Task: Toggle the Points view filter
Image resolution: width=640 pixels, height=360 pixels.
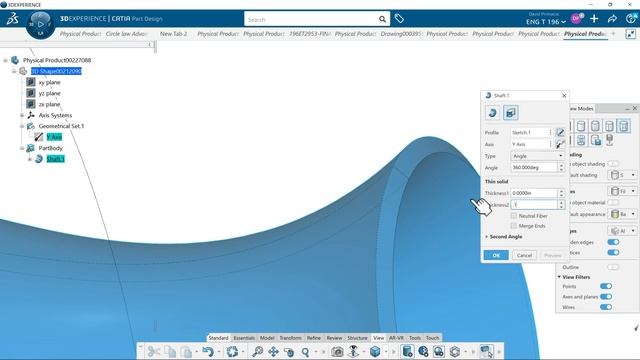Action: 606,286
